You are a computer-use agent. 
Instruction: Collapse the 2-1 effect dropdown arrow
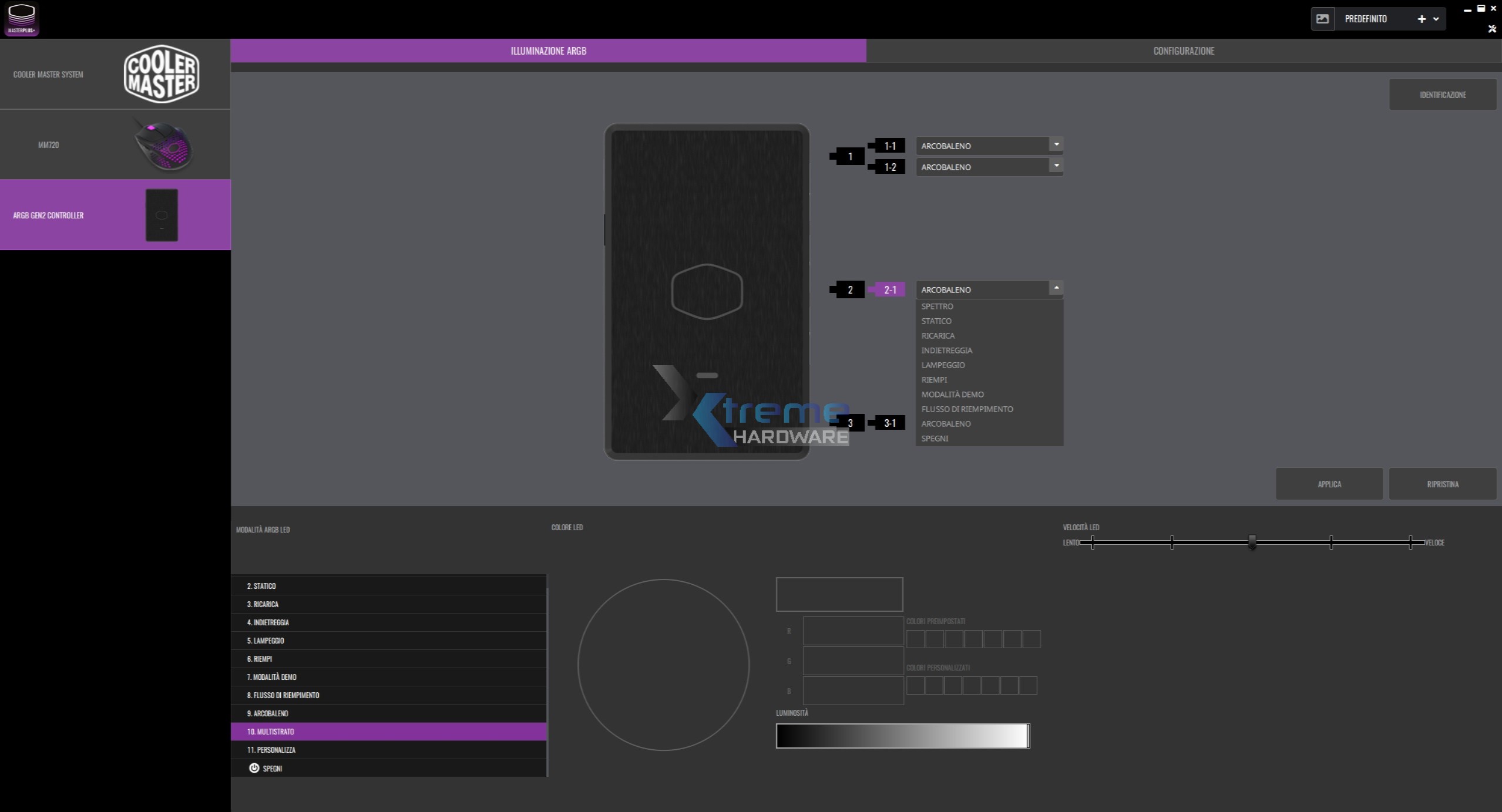[1056, 288]
